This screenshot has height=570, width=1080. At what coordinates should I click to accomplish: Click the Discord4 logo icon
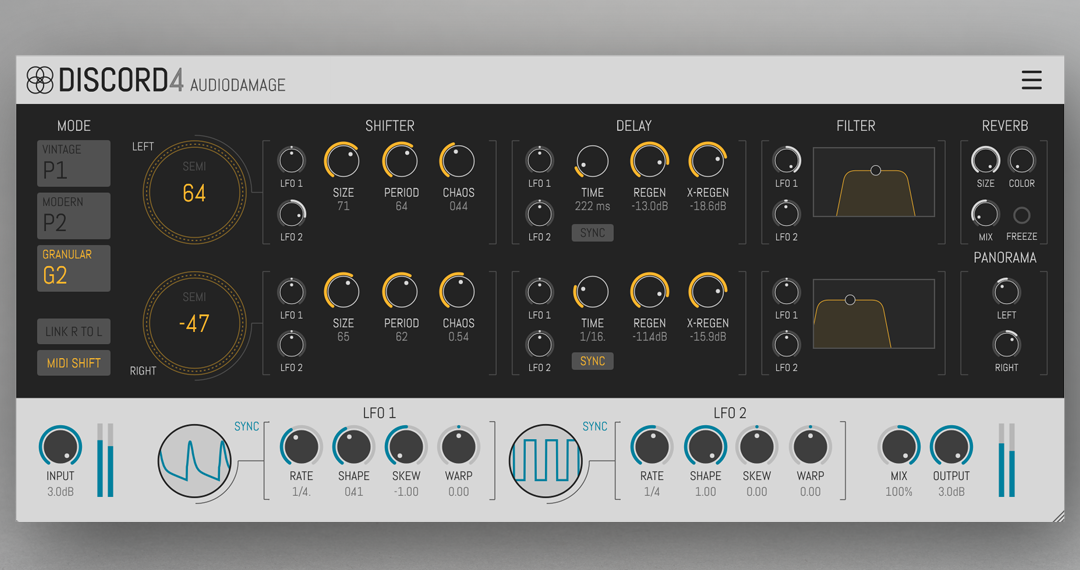40,80
